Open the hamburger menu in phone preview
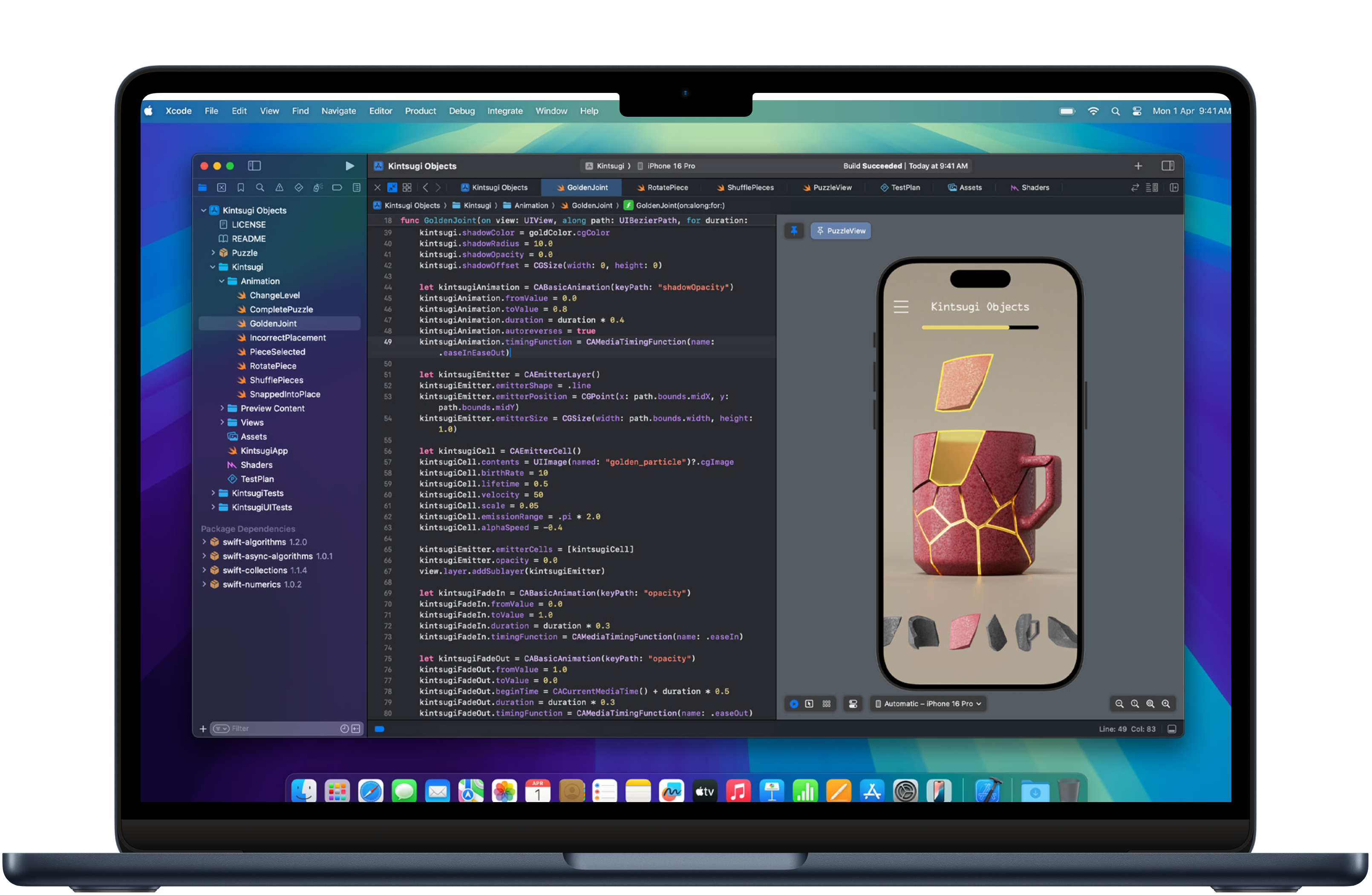1372x895 pixels. (900, 307)
